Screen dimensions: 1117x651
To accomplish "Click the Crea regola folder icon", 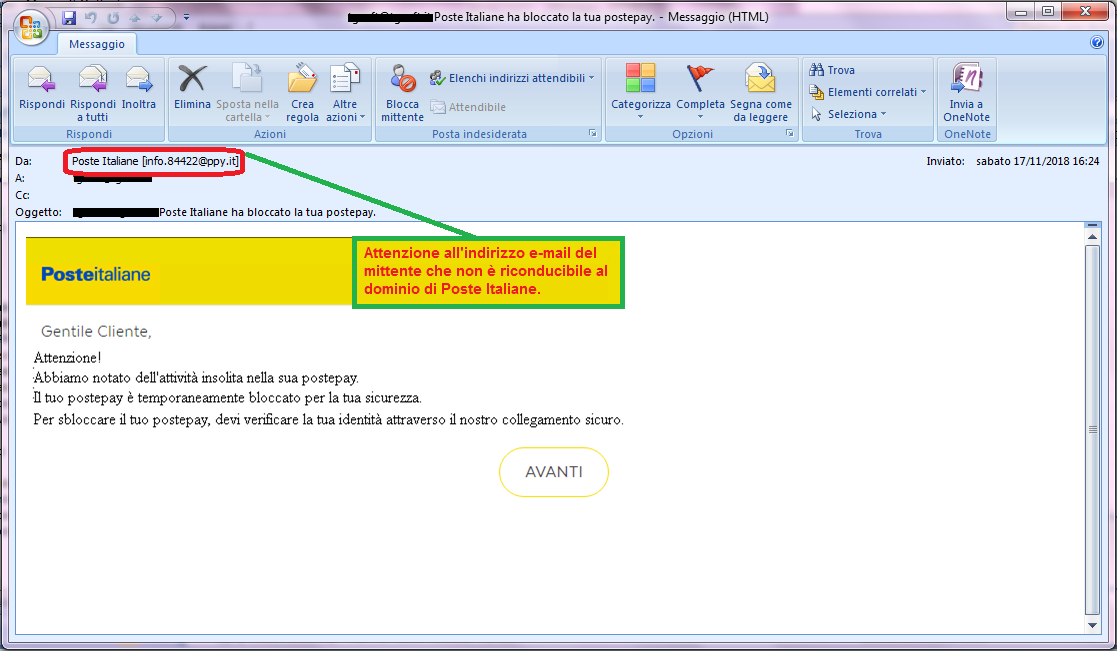I will (x=302, y=79).
